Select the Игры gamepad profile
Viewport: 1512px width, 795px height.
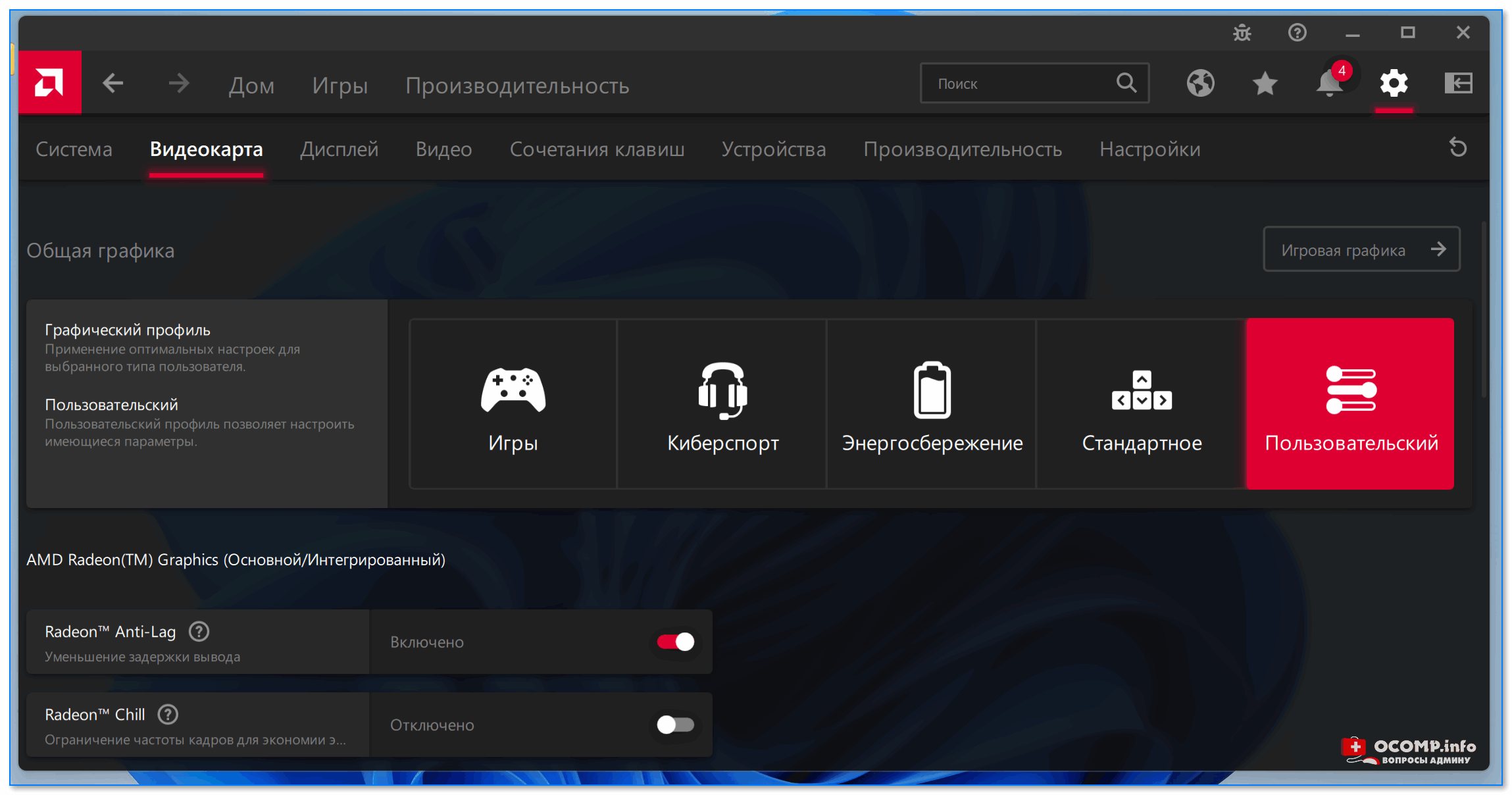tap(513, 404)
